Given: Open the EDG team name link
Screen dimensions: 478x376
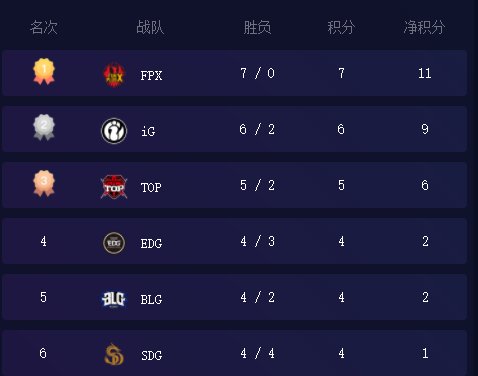Looking at the screenshot, I should (x=151, y=244).
